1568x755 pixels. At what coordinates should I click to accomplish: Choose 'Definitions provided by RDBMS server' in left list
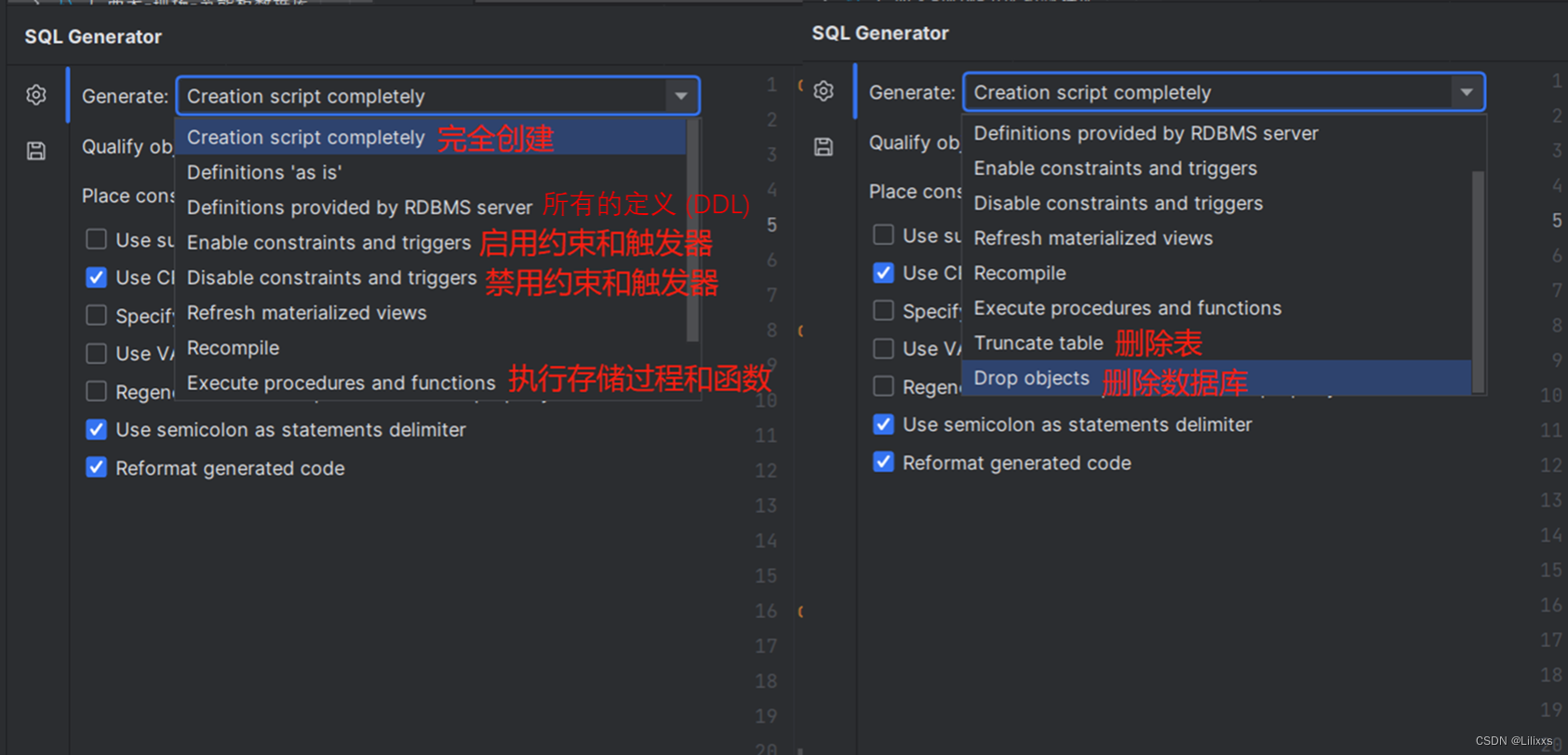point(431,208)
